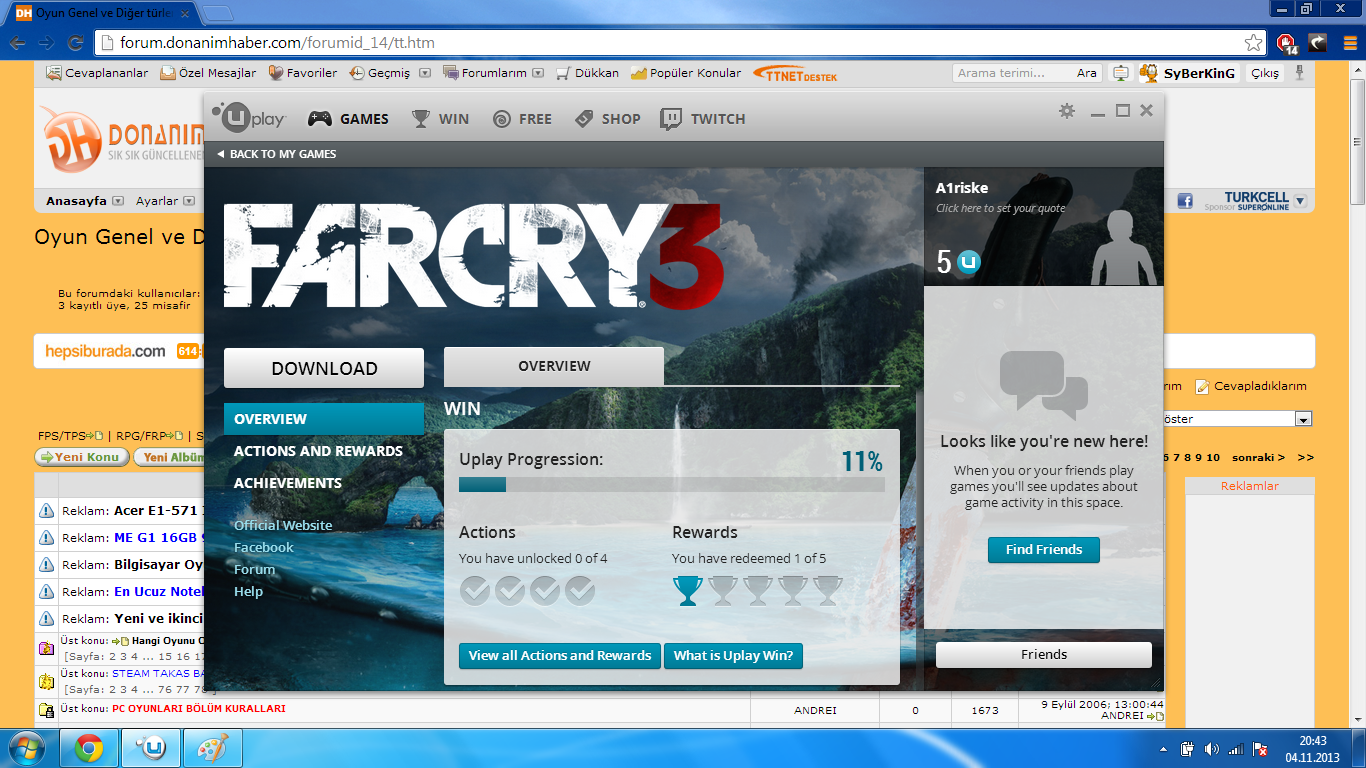
Task: Click the Arama terimi search field
Action: coord(1011,73)
